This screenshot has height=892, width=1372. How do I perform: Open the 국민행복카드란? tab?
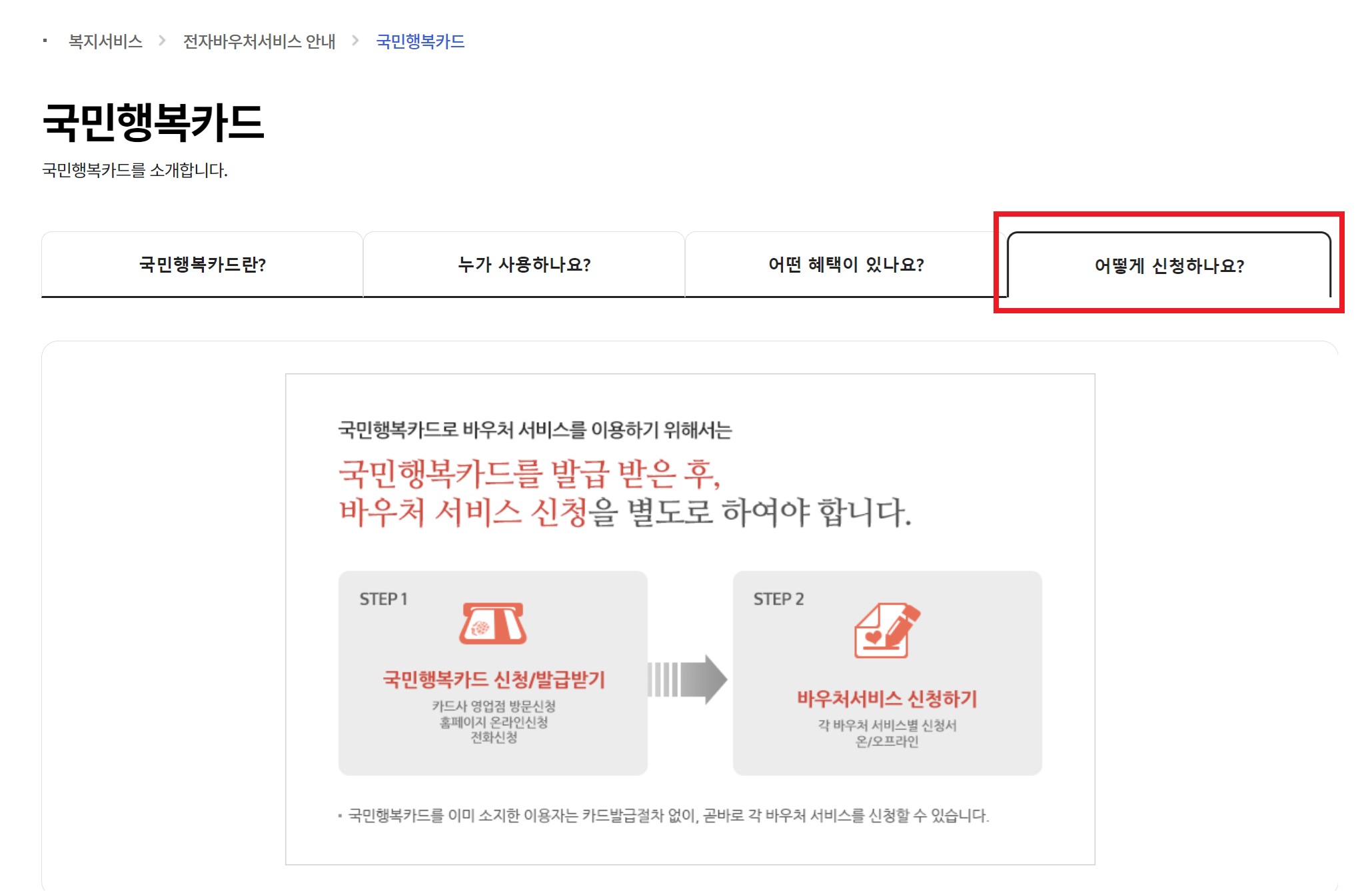pos(202,265)
